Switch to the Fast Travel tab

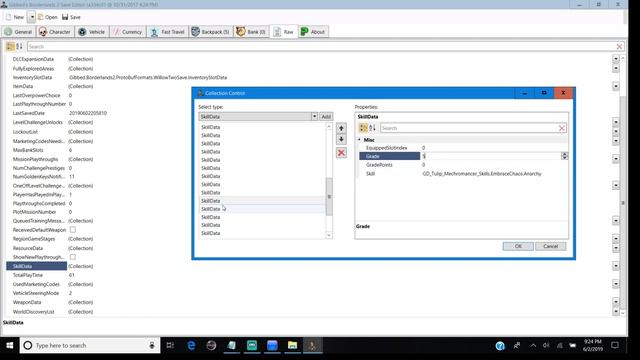click(x=167, y=32)
